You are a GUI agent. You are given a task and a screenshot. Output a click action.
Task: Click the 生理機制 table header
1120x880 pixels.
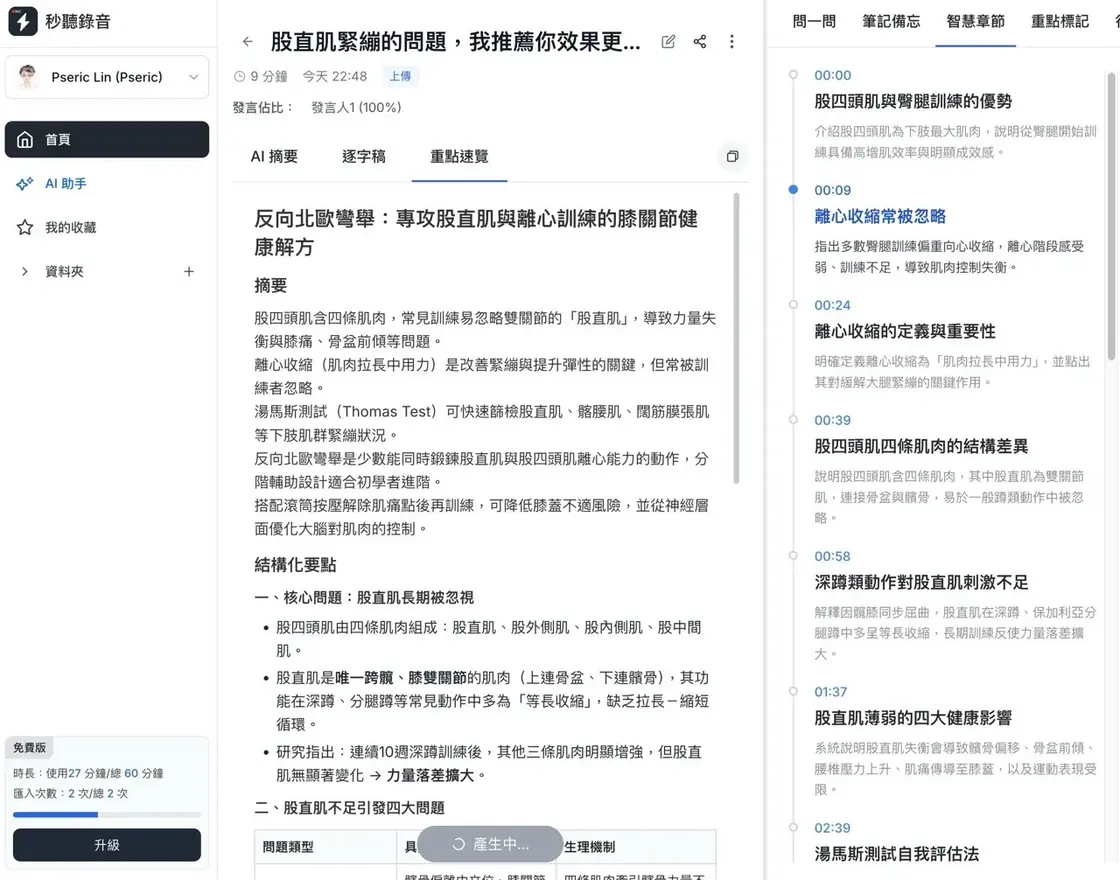589,847
